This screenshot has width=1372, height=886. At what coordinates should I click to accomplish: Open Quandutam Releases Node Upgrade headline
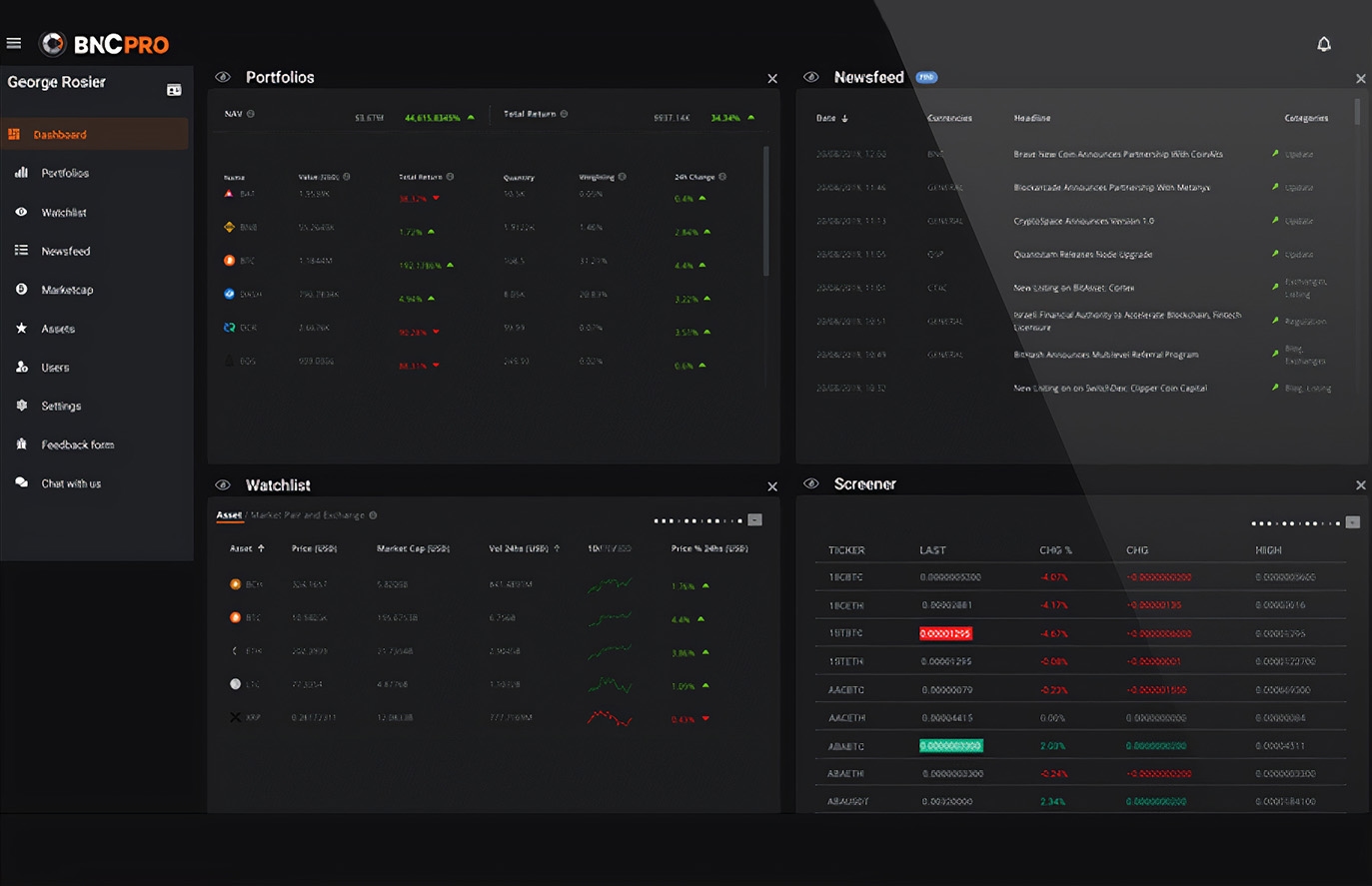1082,254
